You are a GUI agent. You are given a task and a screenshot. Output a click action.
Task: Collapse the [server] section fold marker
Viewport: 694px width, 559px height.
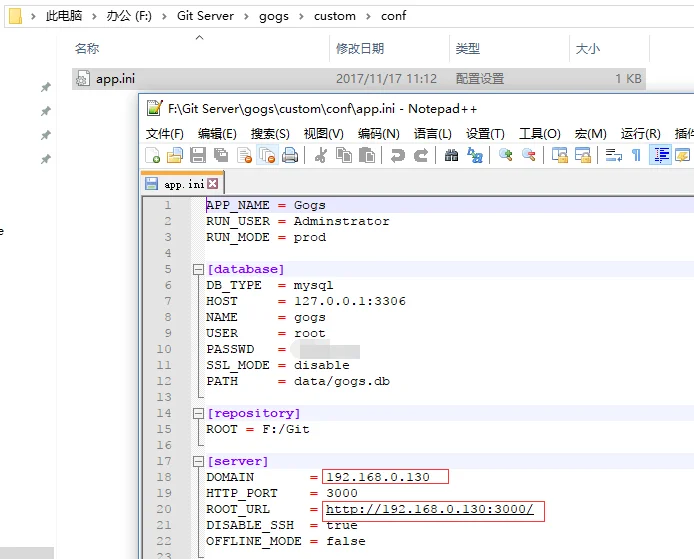pos(198,462)
